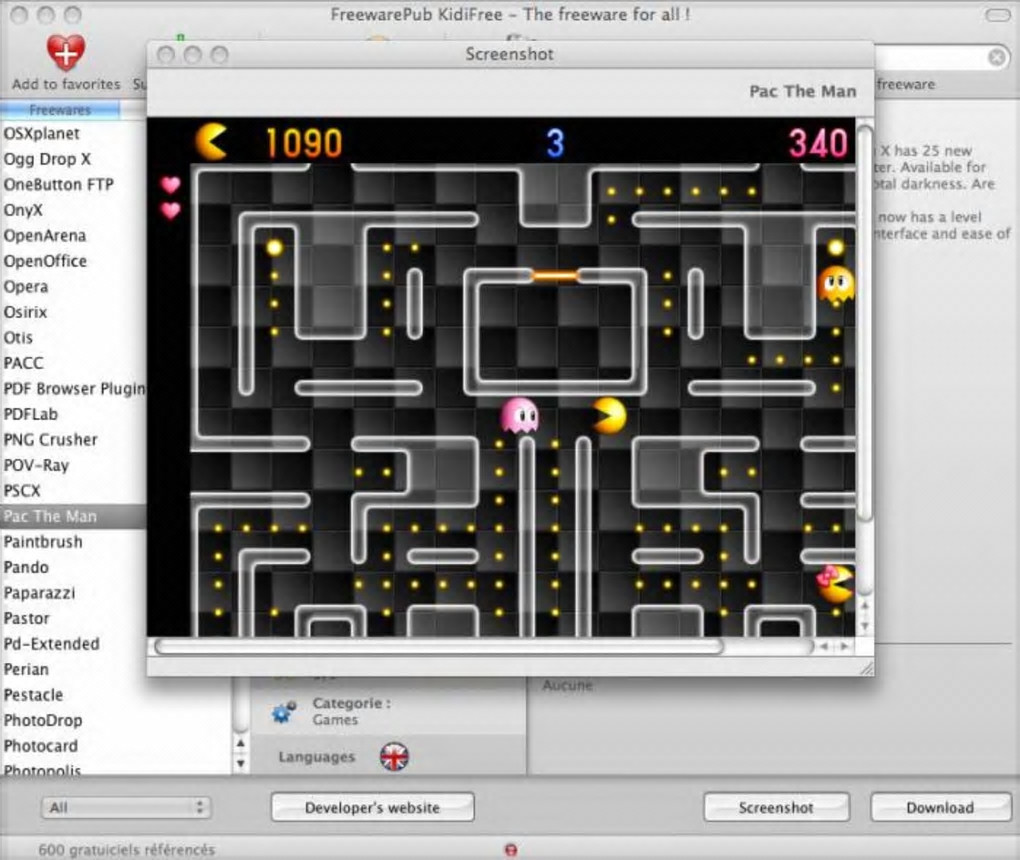Click the details pane scroll-up arrow

tap(241, 743)
